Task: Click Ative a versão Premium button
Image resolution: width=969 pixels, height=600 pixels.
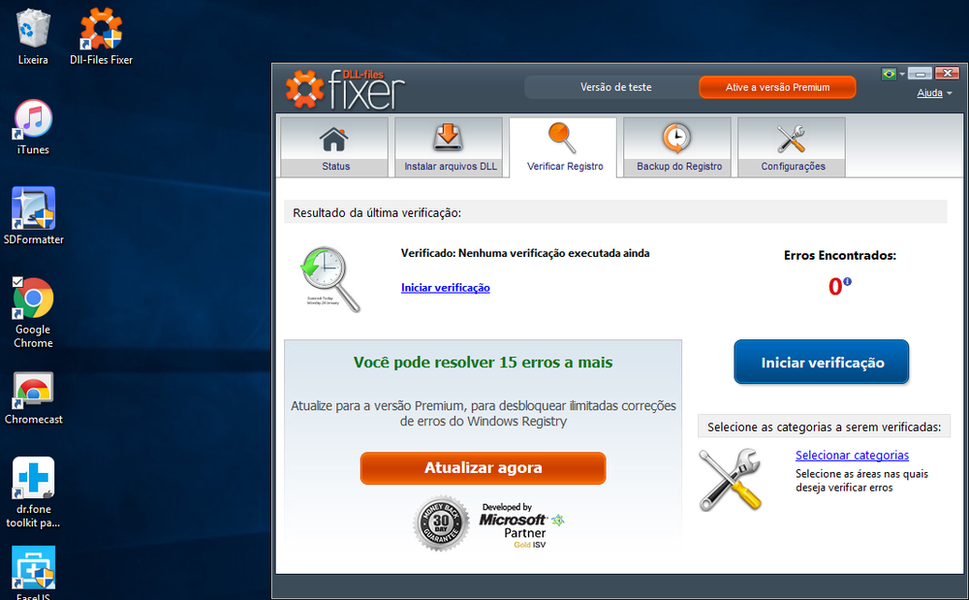Action: (x=777, y=87)
